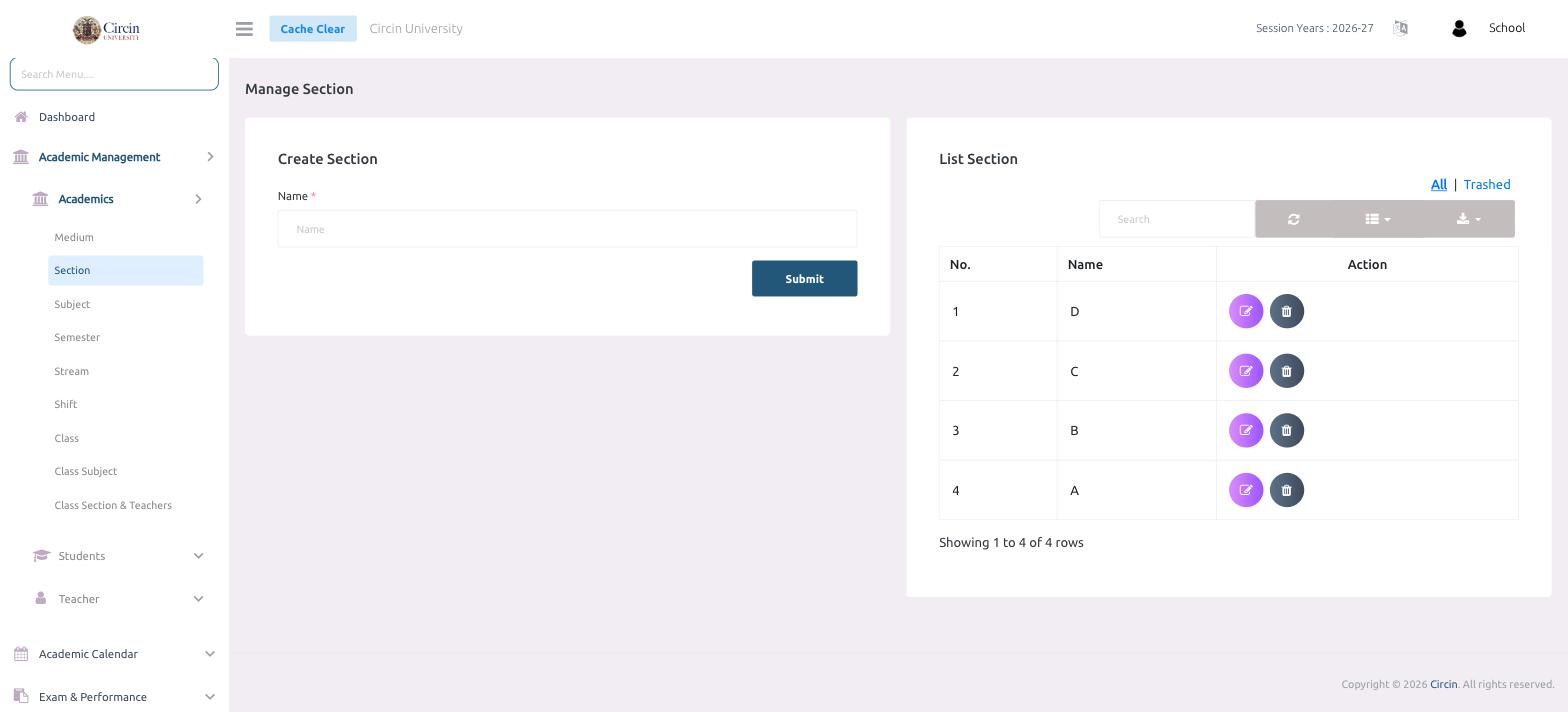Show Trashed sections link
1568x712 pixels.
[x=1487, y=184]
